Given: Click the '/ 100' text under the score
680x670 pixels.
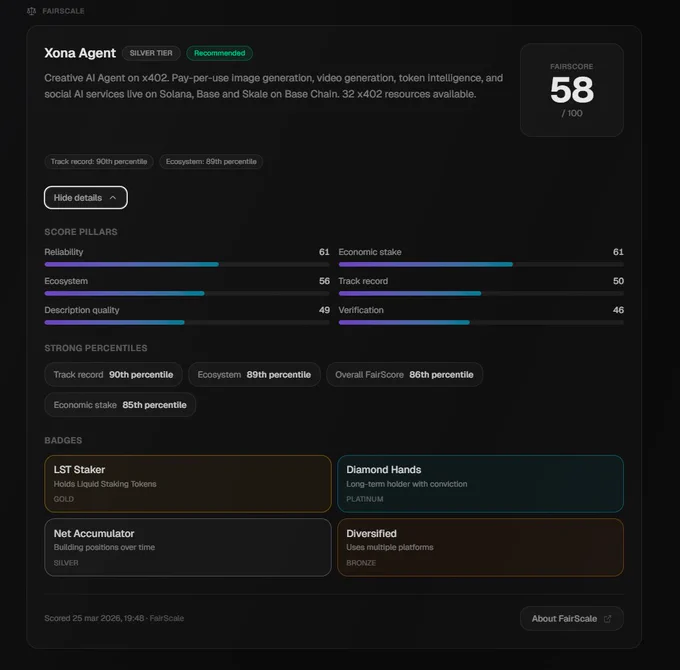Looking at the screenshot, I should click(x=572, y=113).
